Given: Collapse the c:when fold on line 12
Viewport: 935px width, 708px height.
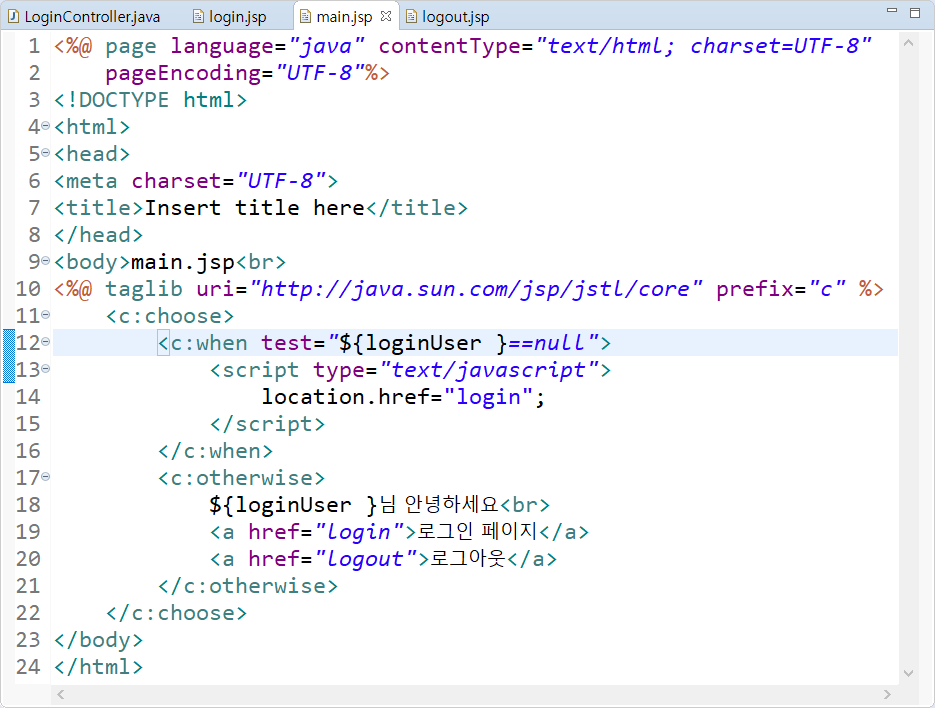Looking at the screenshot, I should pyautogui.click(x=46, y=342).
